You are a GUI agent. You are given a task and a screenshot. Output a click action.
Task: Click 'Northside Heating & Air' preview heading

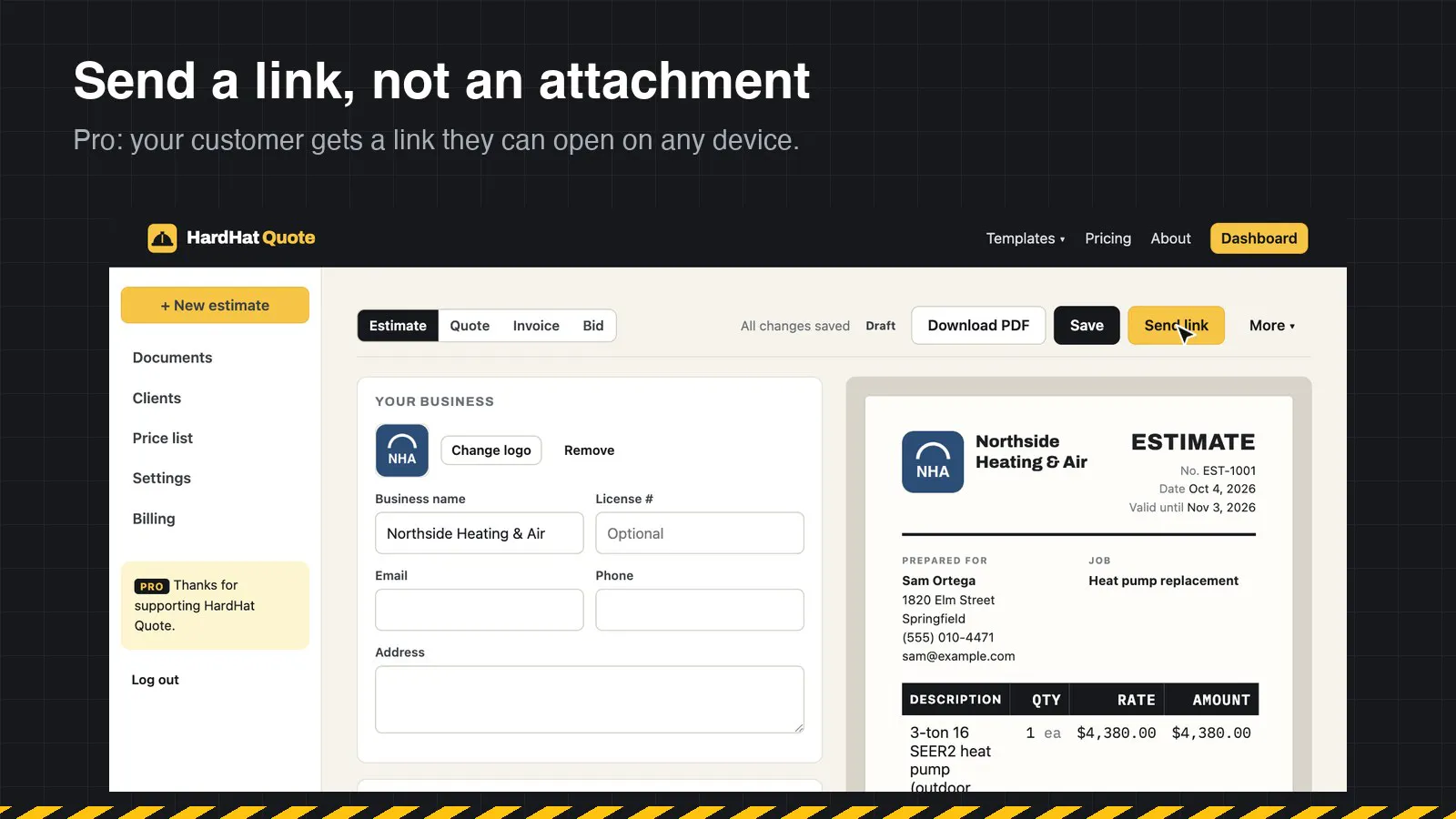1031,451
